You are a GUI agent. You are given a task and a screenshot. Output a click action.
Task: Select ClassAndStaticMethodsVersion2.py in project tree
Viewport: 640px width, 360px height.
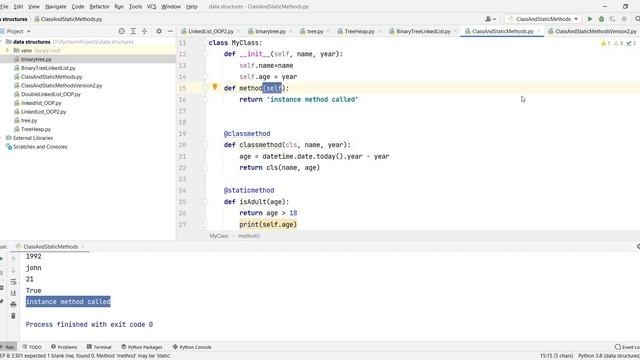61,86
